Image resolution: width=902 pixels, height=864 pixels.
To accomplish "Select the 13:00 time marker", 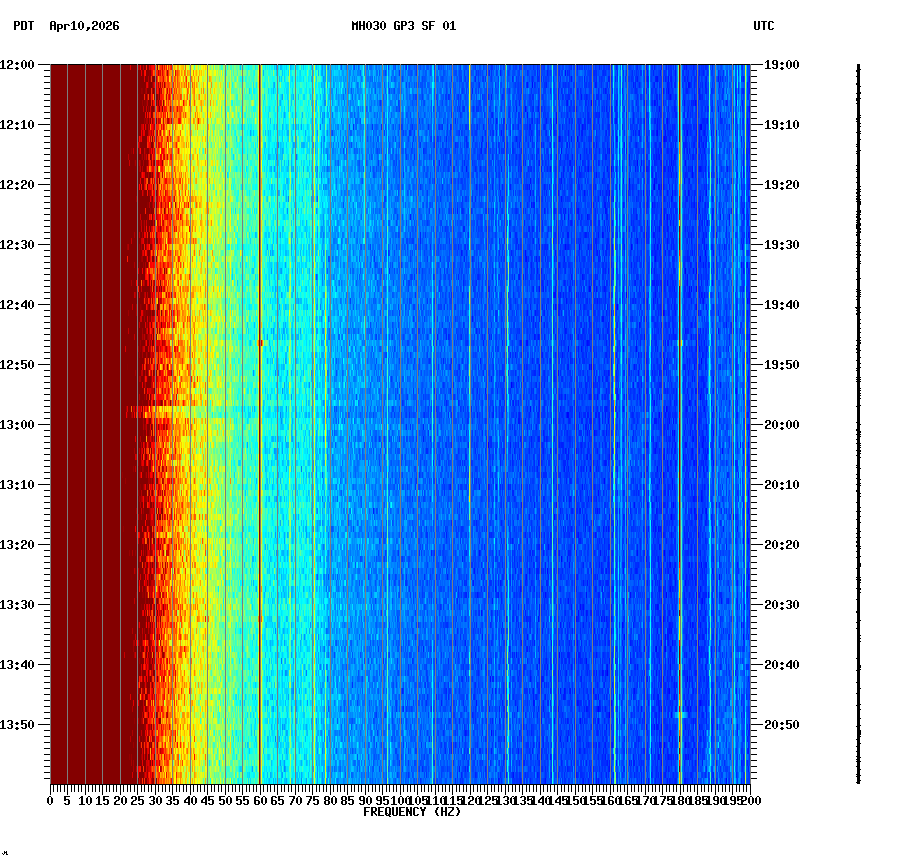I will pyautogui.click(x=19, y=423).
